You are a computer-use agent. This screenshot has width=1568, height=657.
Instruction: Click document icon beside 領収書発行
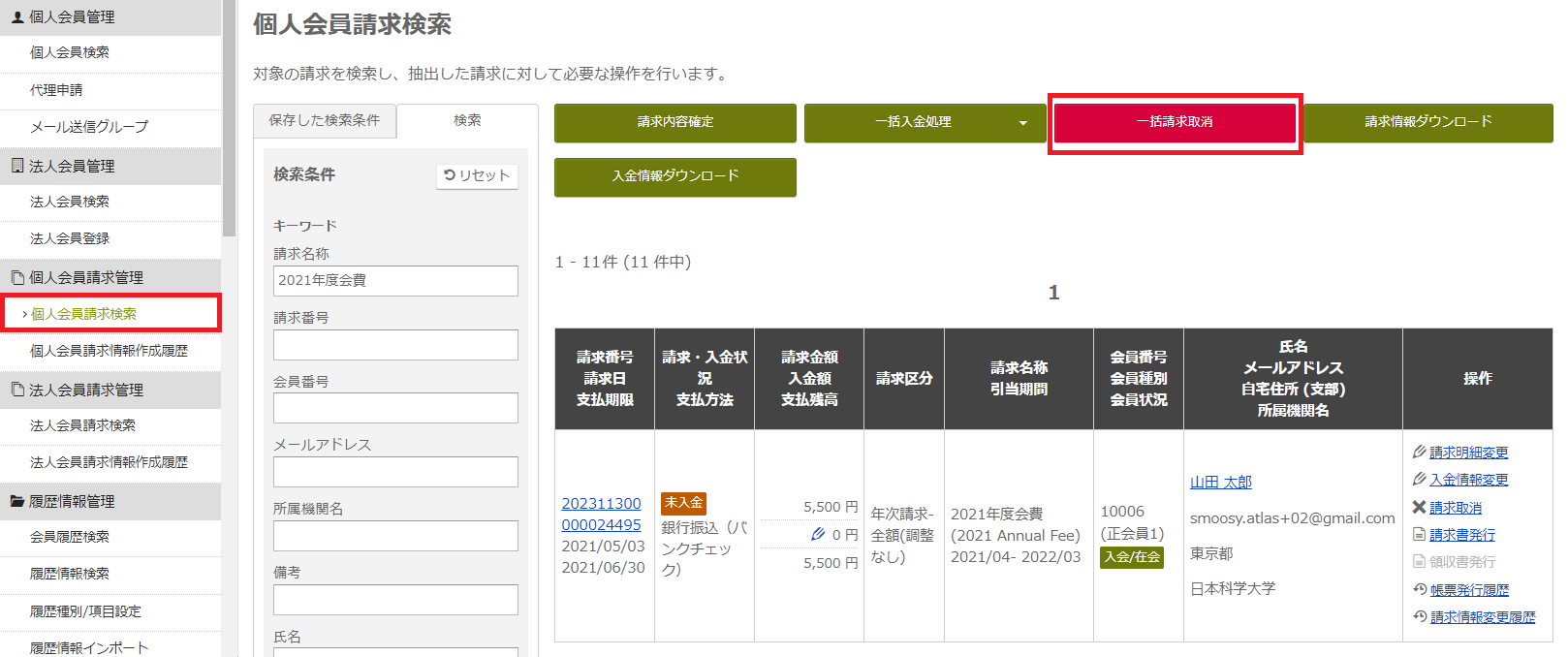pyautogui.click(x=1420, y=561)
